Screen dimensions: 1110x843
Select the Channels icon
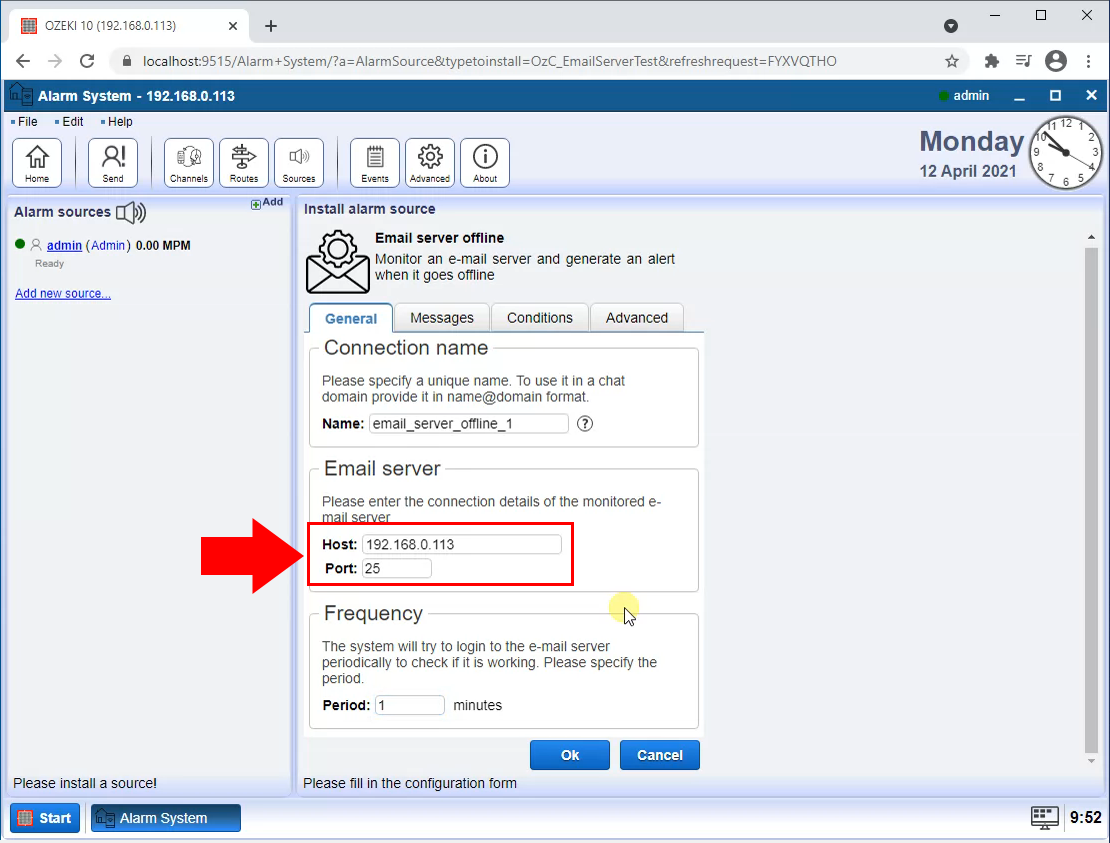pyautogui.click(x=188, y=162)
